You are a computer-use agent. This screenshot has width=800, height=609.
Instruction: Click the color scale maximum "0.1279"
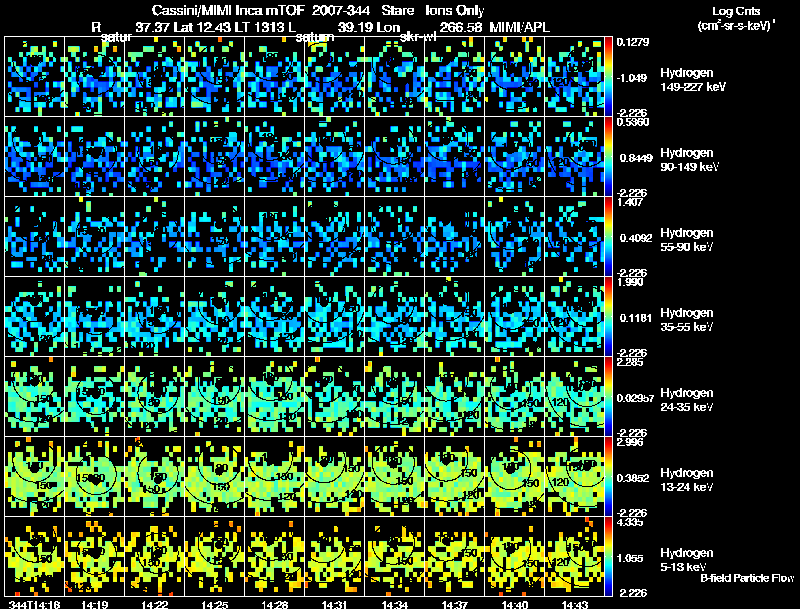633,42
